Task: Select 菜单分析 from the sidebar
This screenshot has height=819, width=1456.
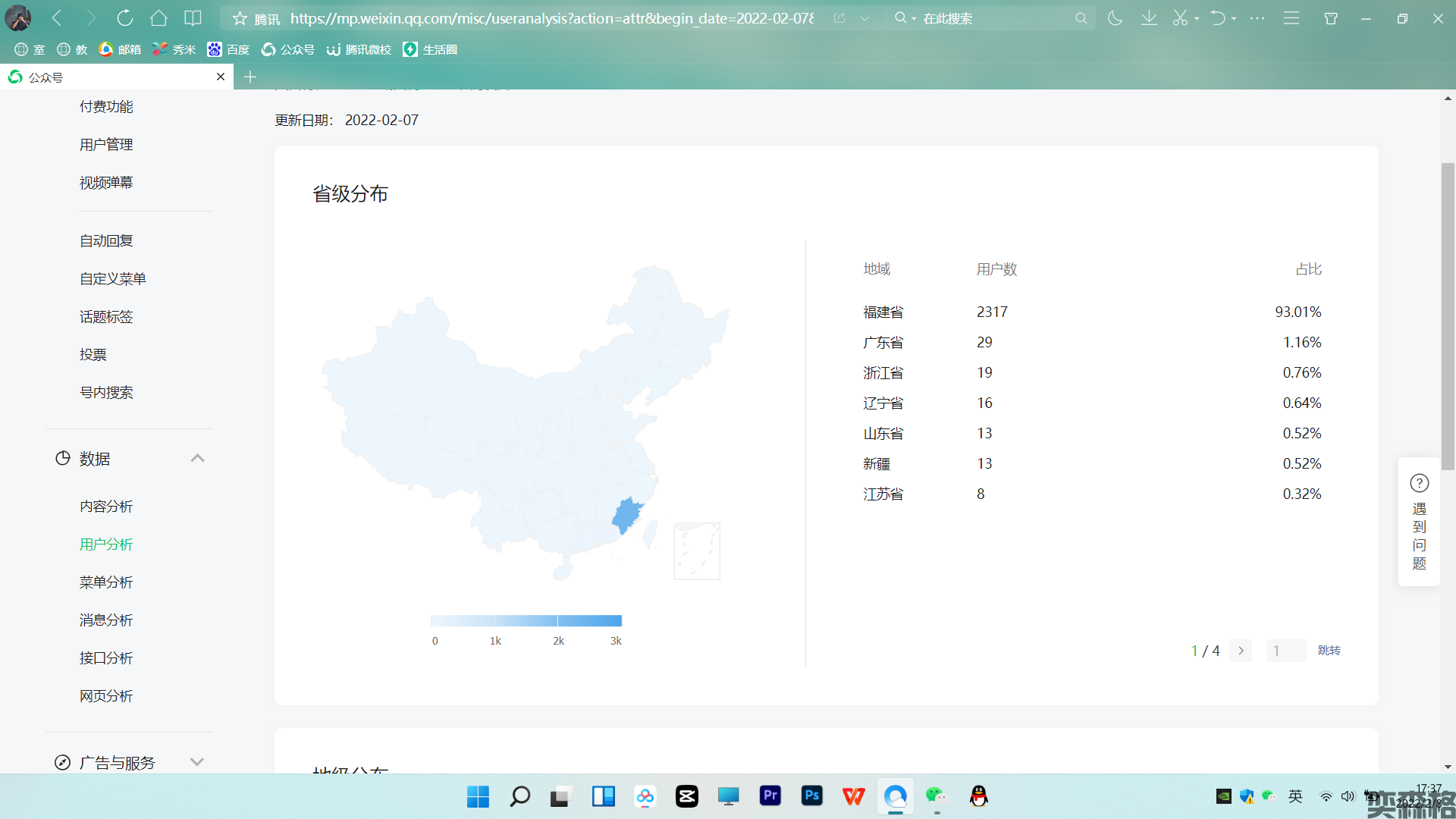Action: click(106, 582)
